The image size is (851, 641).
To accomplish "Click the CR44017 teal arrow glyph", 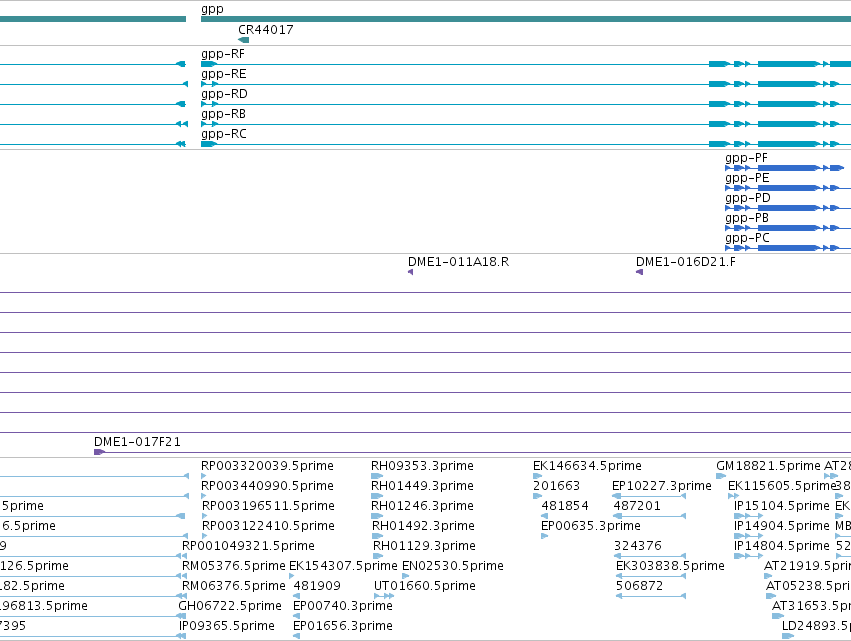I will point(244,40).
